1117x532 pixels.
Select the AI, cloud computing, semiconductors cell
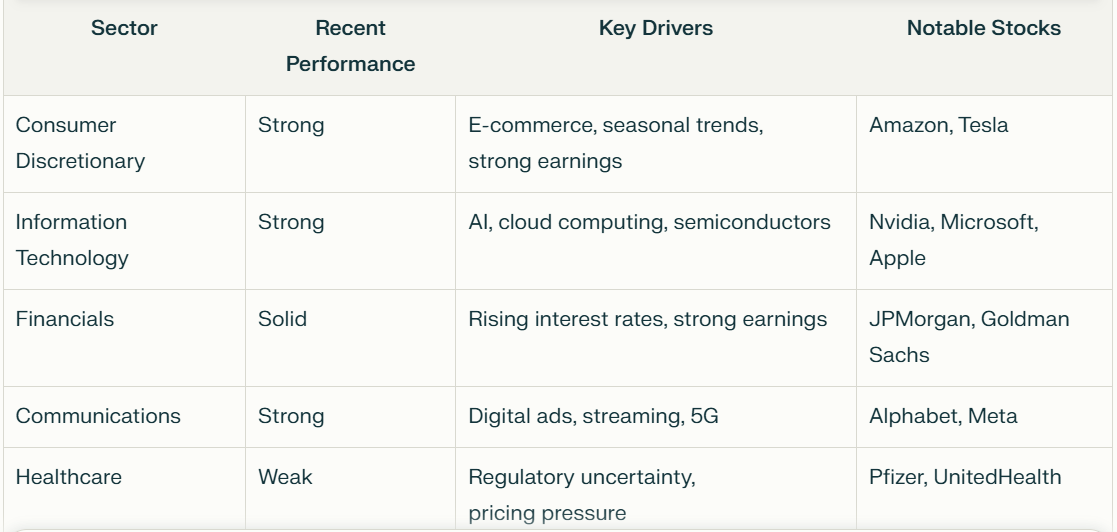click(x=655, y=241)
